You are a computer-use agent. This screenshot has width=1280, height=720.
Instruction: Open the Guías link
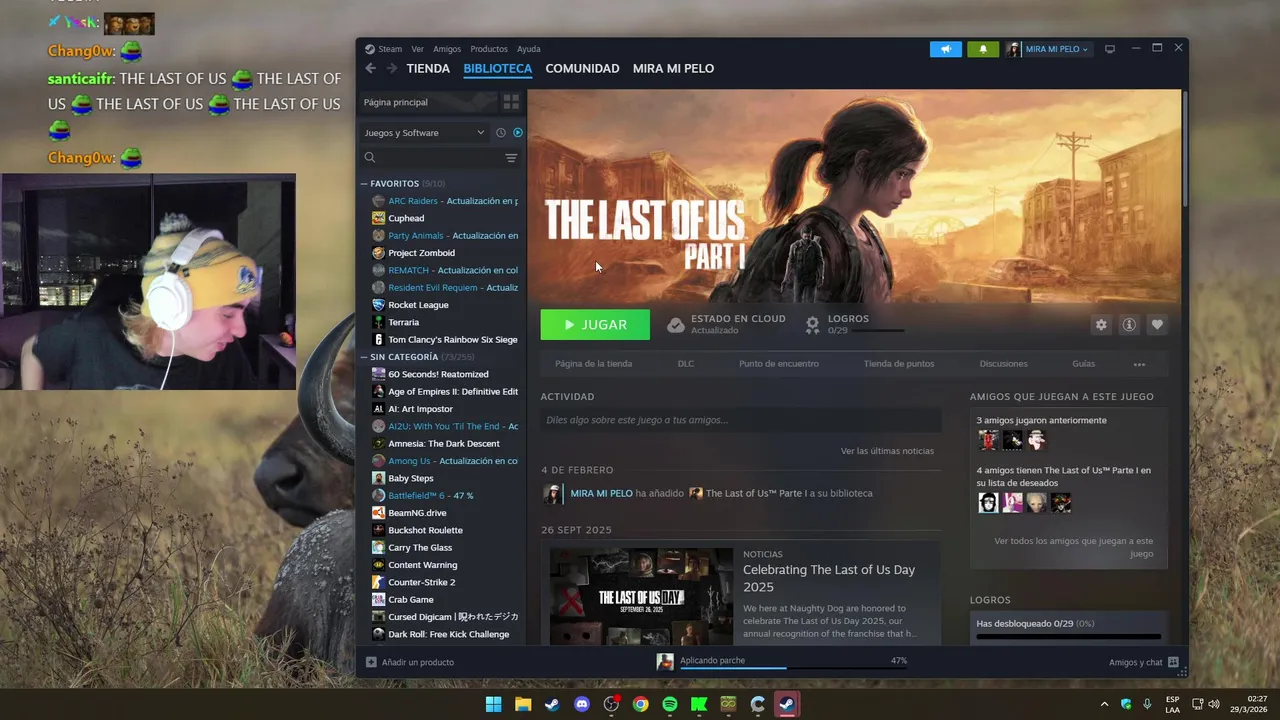1083,364
